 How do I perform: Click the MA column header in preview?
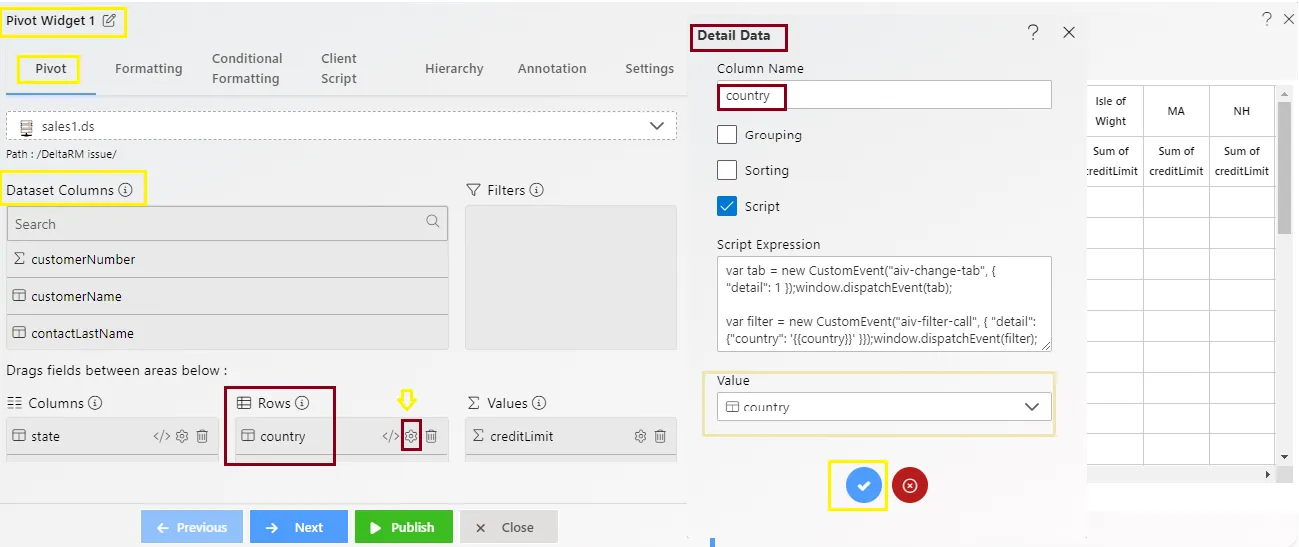click(x=1176, y=111)
